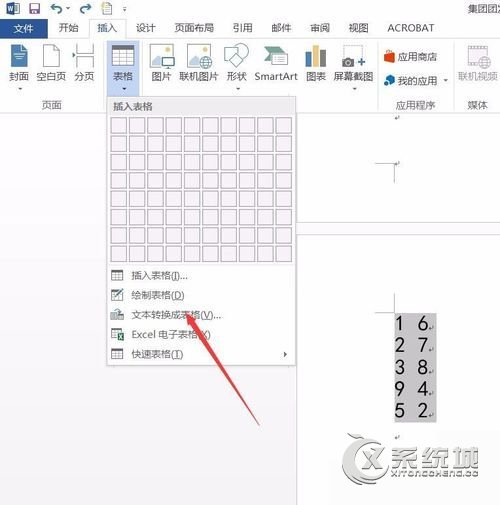The image size is (500, 505).
Task: Insert a 空白页 blank page
Action: click(x=51, y=62)
